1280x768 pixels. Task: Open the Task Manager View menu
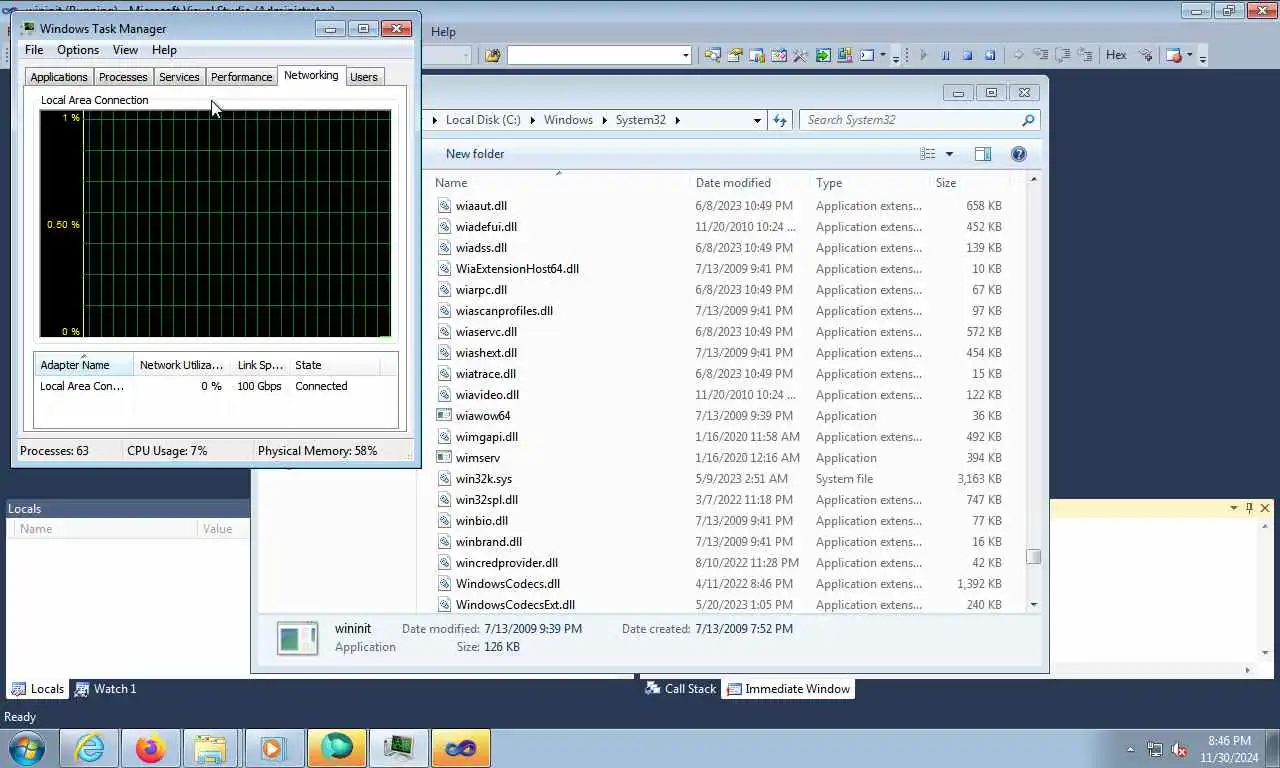[x=125, y=50]
